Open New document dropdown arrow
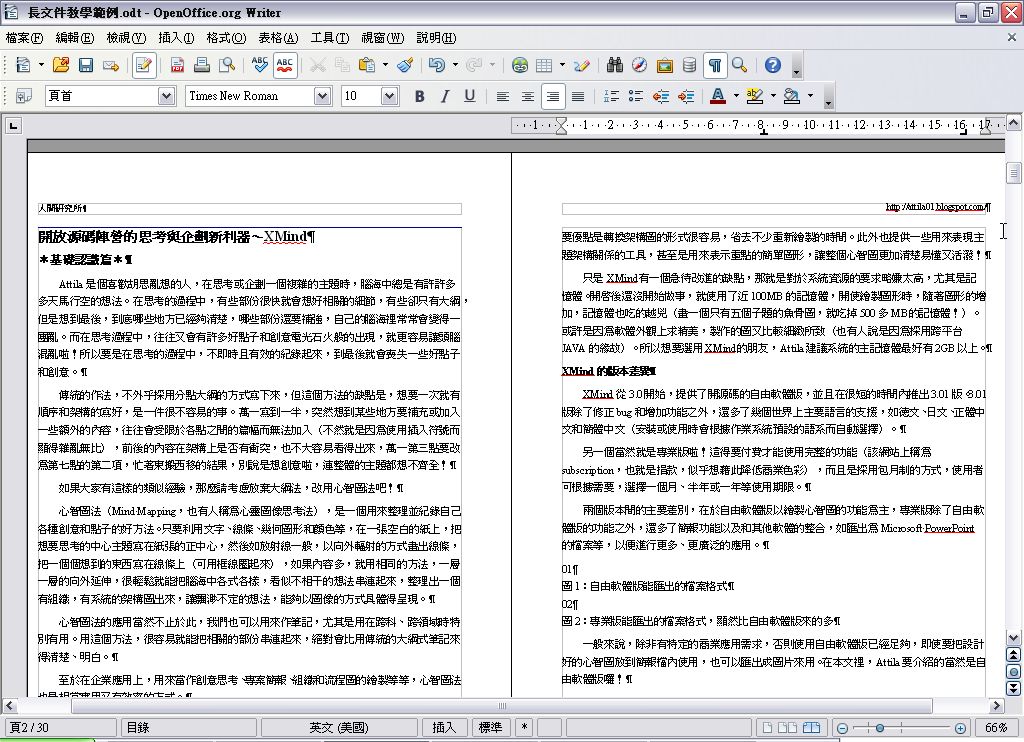 [x=41, y=65]
